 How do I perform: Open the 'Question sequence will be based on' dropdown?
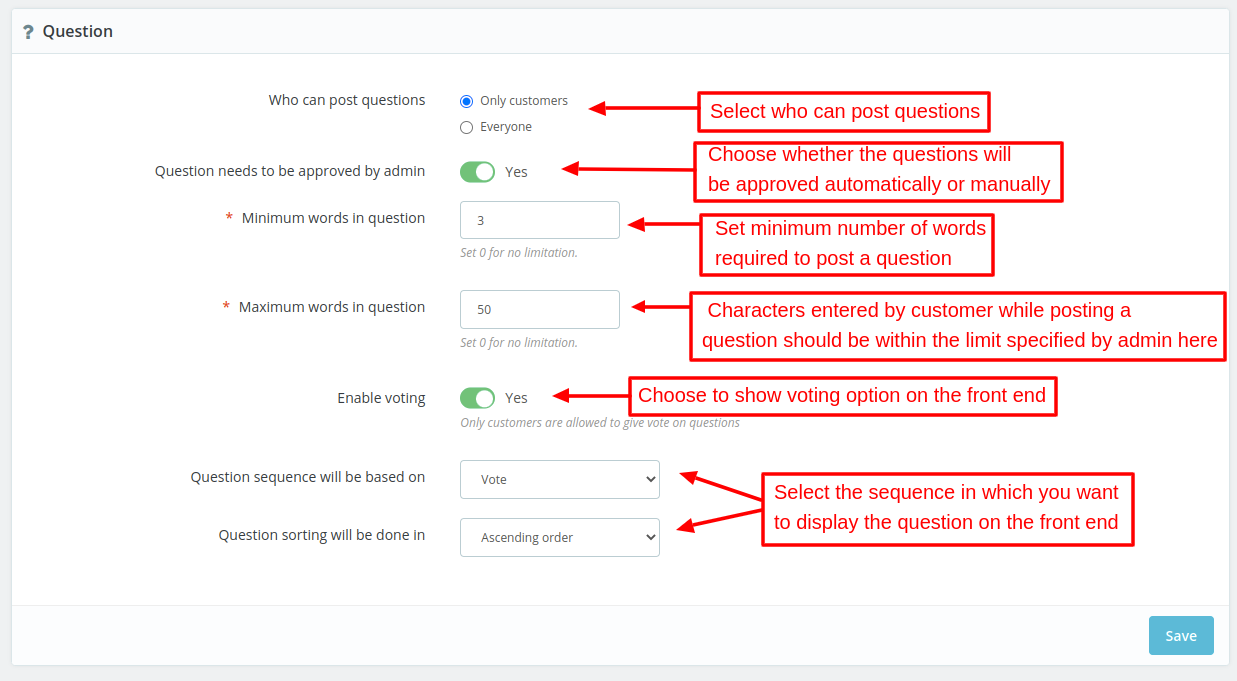[559, 479]
